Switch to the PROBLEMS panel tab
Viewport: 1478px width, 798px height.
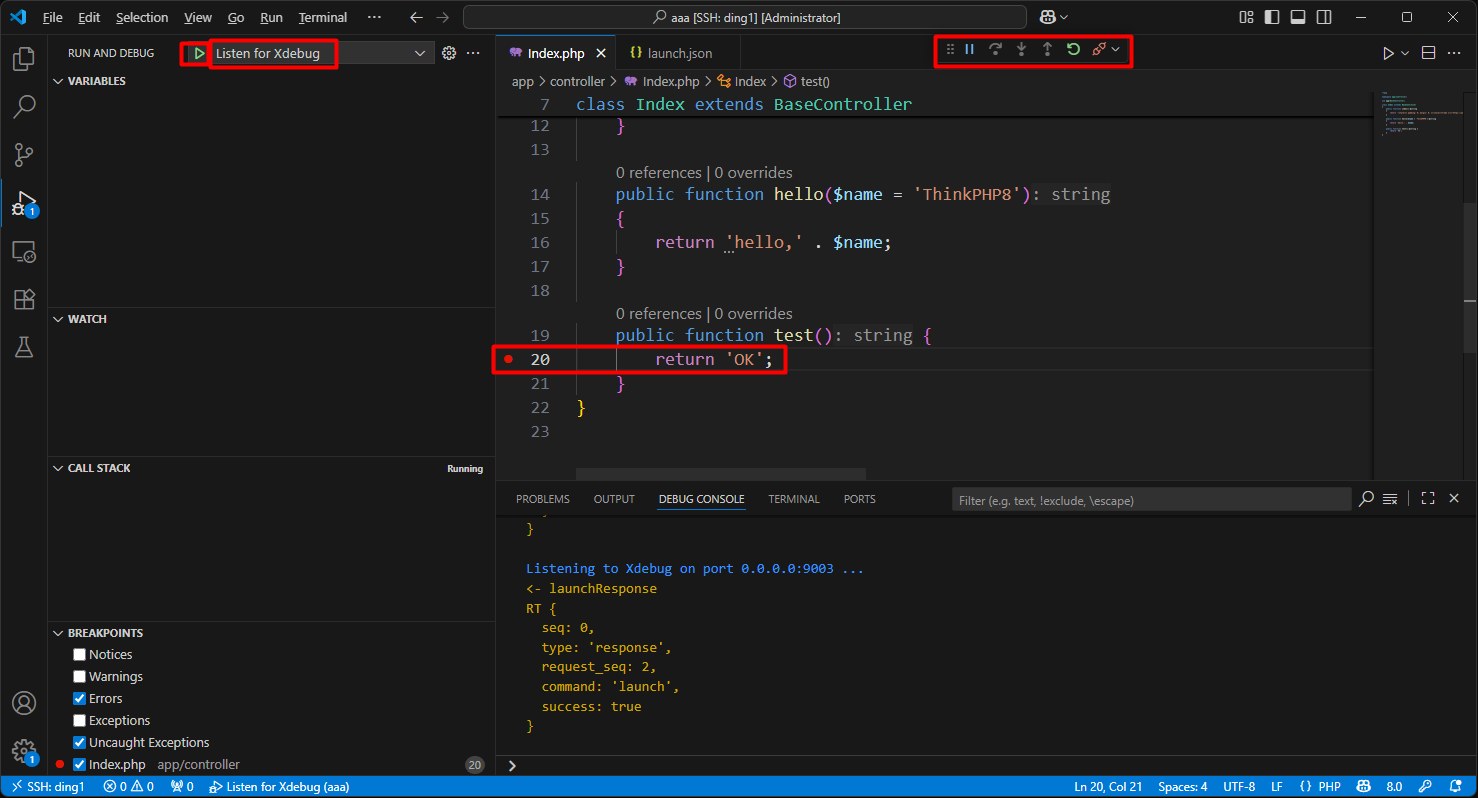(543, 499)
